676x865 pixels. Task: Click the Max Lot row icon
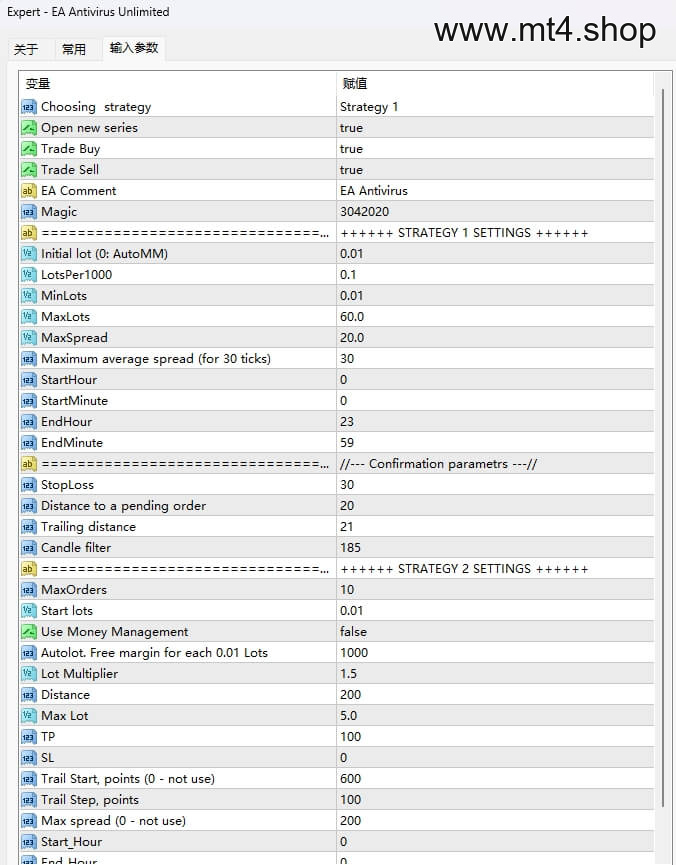(x=29, y=716)
